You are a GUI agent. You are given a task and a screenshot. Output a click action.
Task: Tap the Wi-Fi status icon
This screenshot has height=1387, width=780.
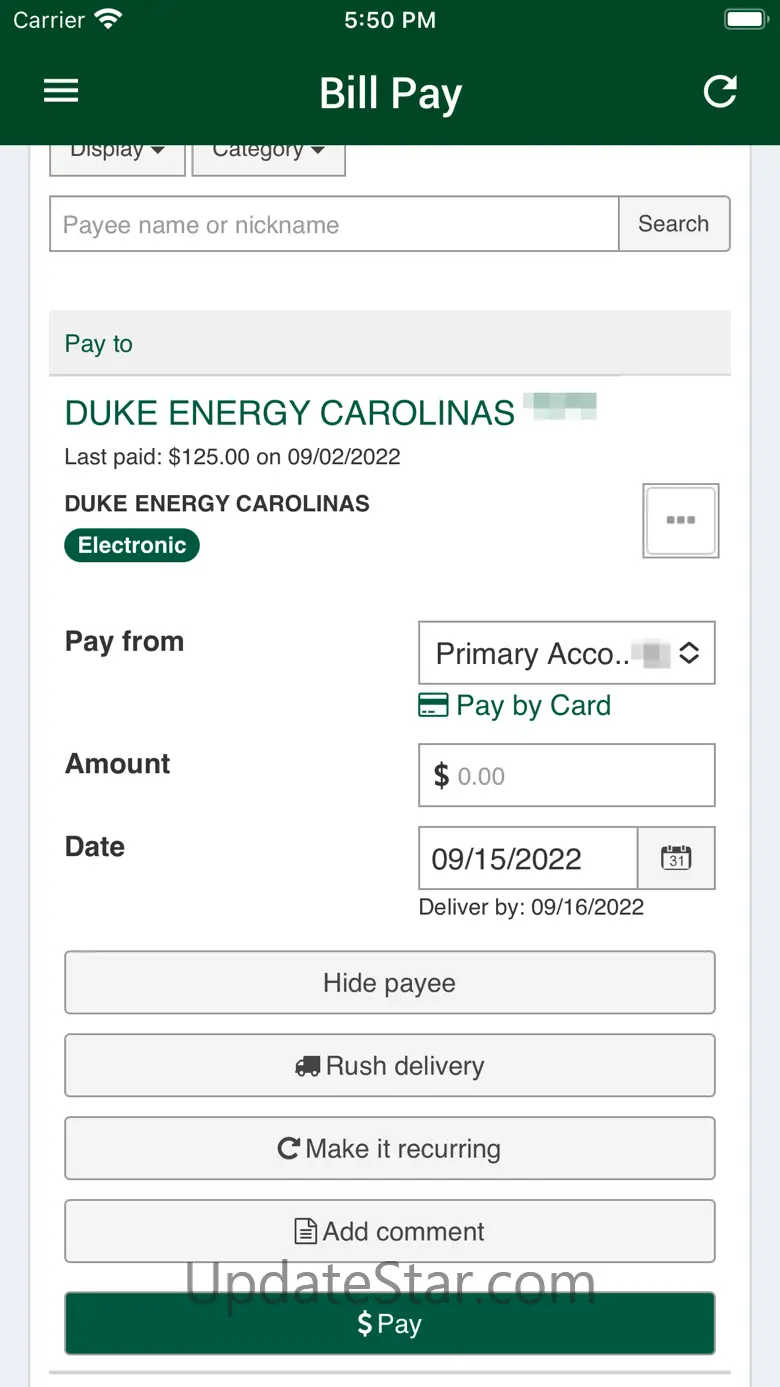coord(107,19)
